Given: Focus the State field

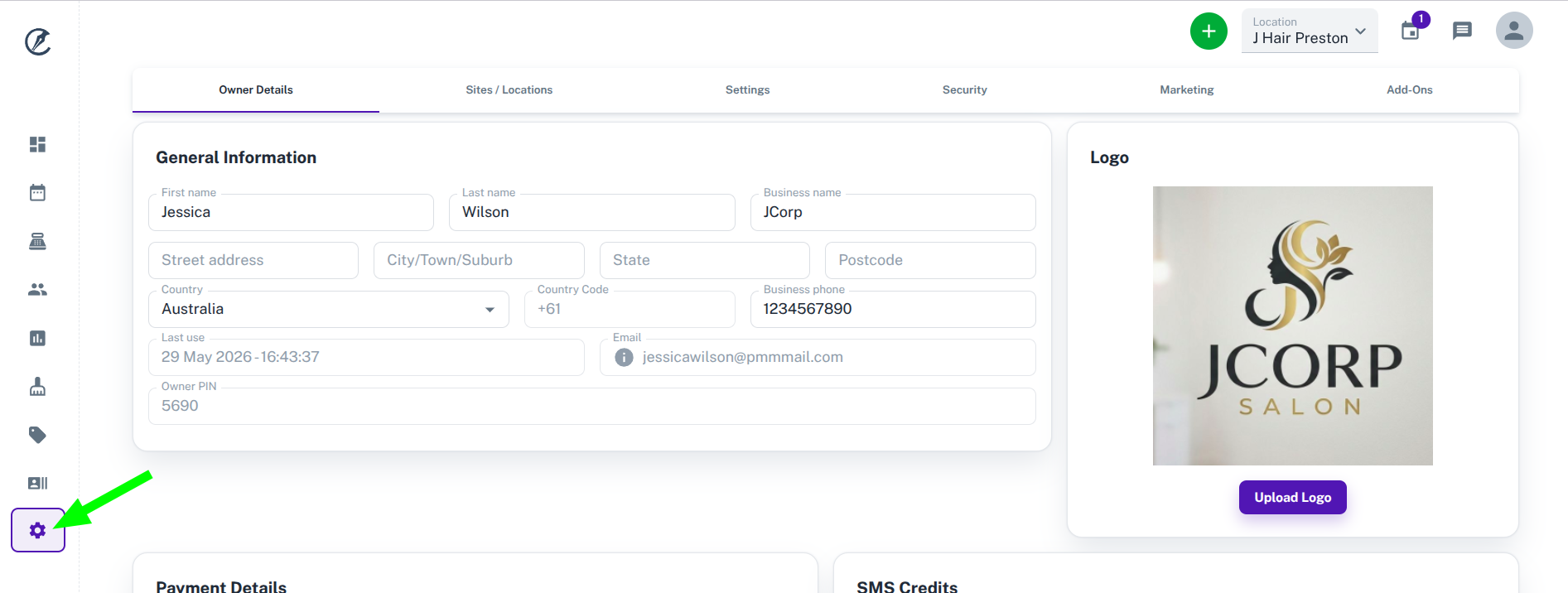Looking at the screenshot, I should pos(705,260).
